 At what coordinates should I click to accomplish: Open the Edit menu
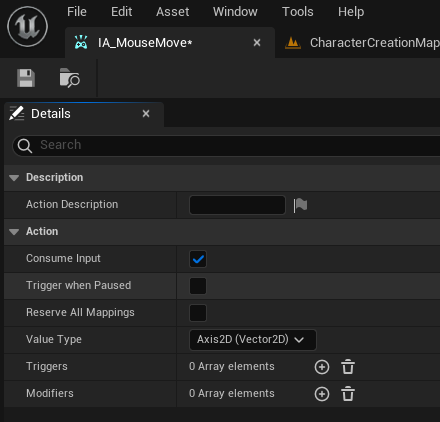coord(122,12)
